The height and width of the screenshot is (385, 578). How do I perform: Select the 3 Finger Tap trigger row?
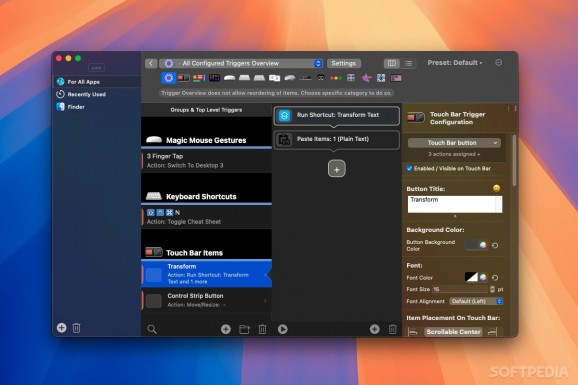coord(206,161)
